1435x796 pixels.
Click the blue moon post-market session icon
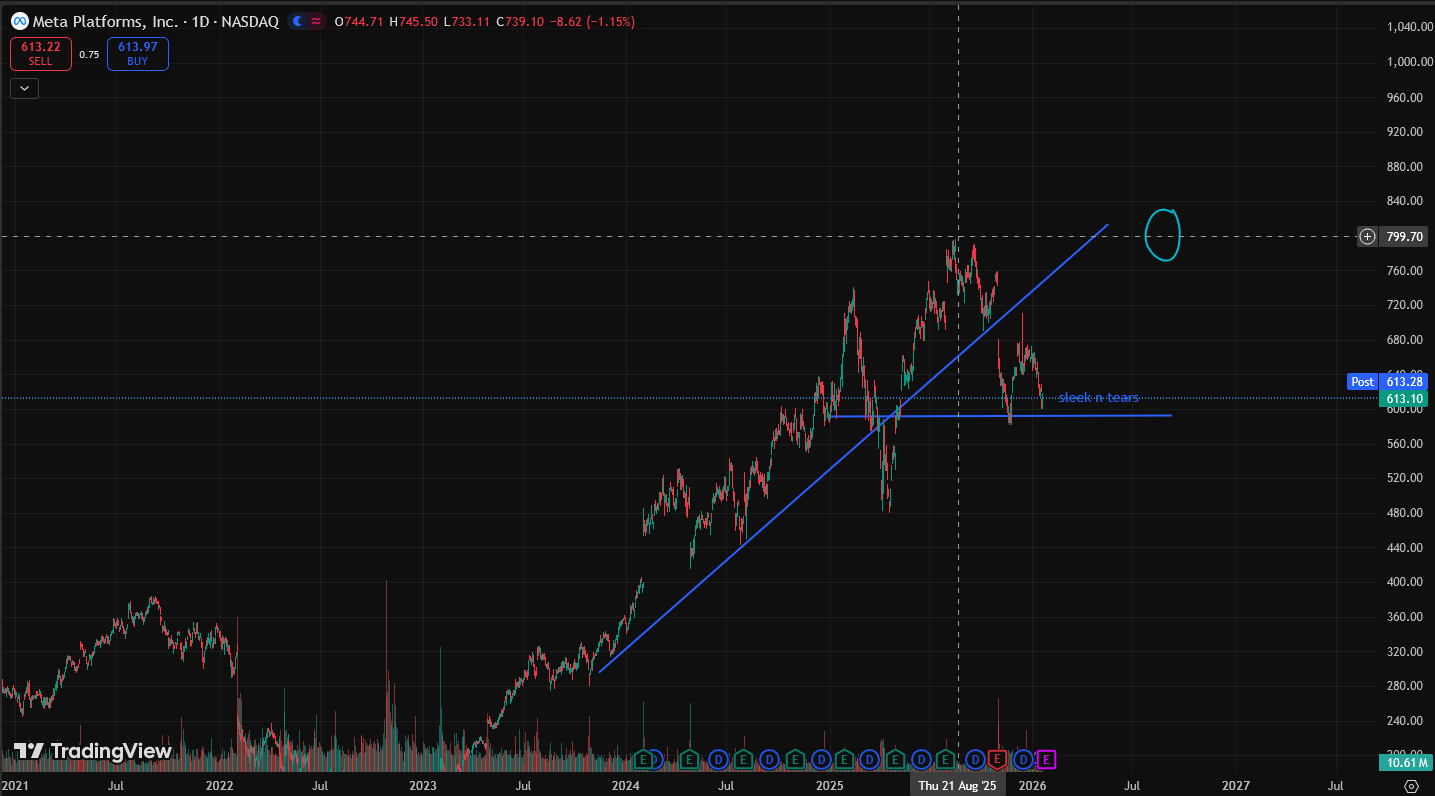[299, 21]
